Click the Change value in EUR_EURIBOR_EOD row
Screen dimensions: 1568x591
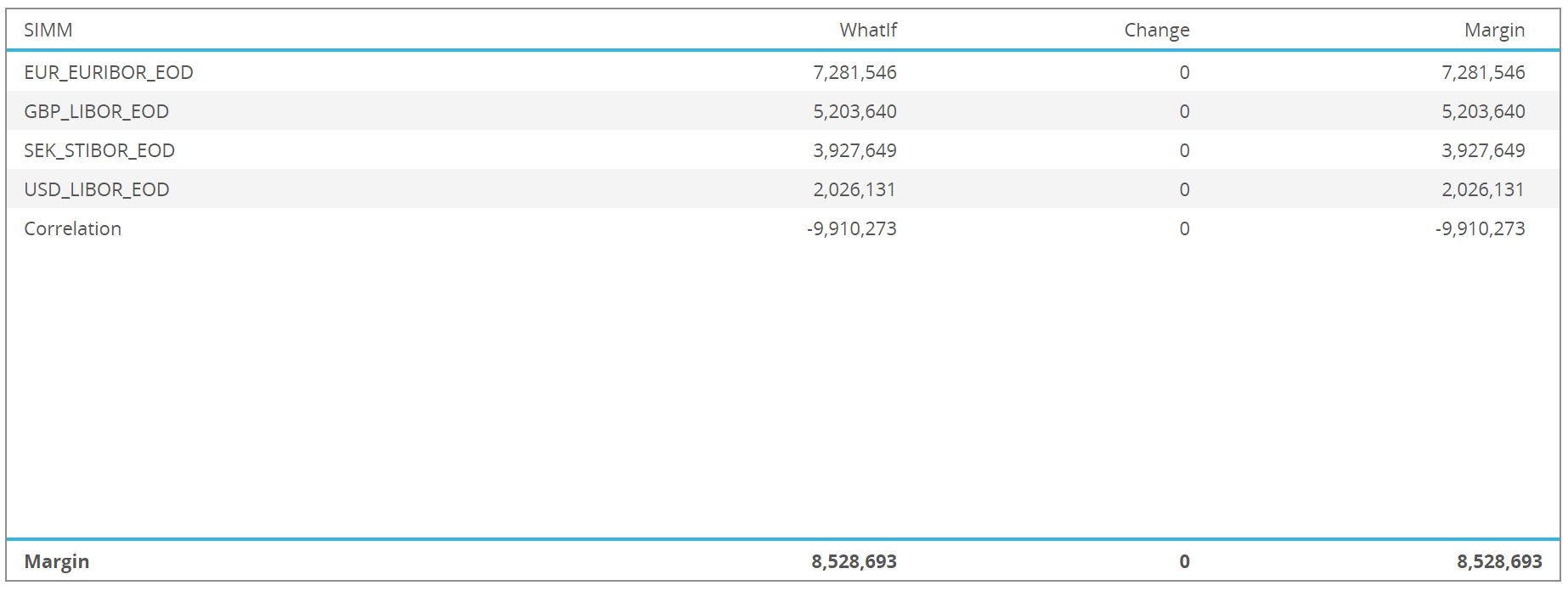point(1184,72)
